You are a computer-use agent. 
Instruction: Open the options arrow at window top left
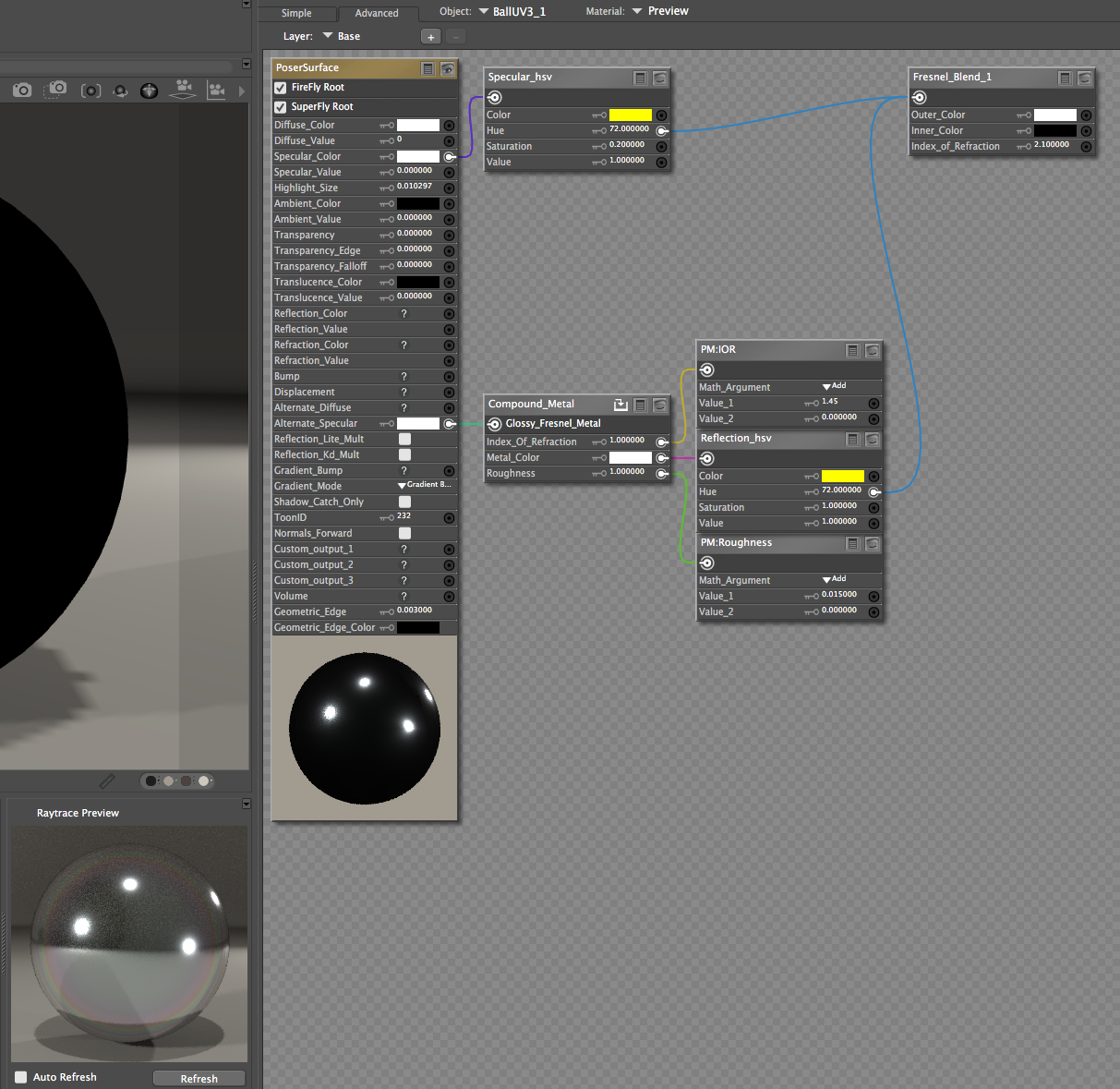point(247,4)
